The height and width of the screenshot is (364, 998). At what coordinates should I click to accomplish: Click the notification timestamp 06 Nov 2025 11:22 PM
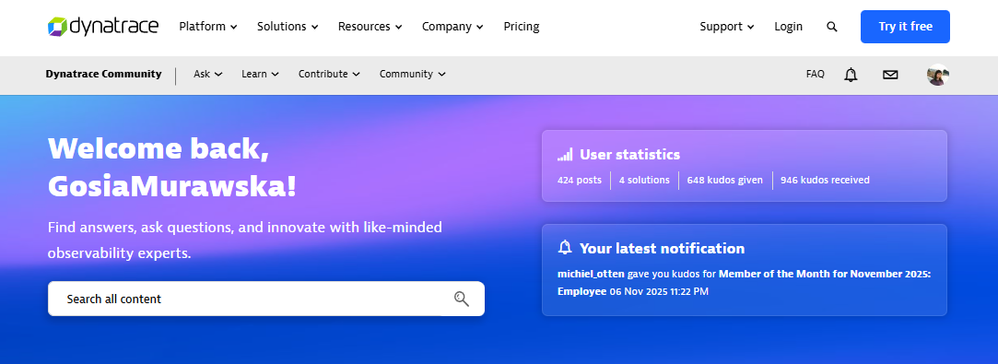point(659,292)
